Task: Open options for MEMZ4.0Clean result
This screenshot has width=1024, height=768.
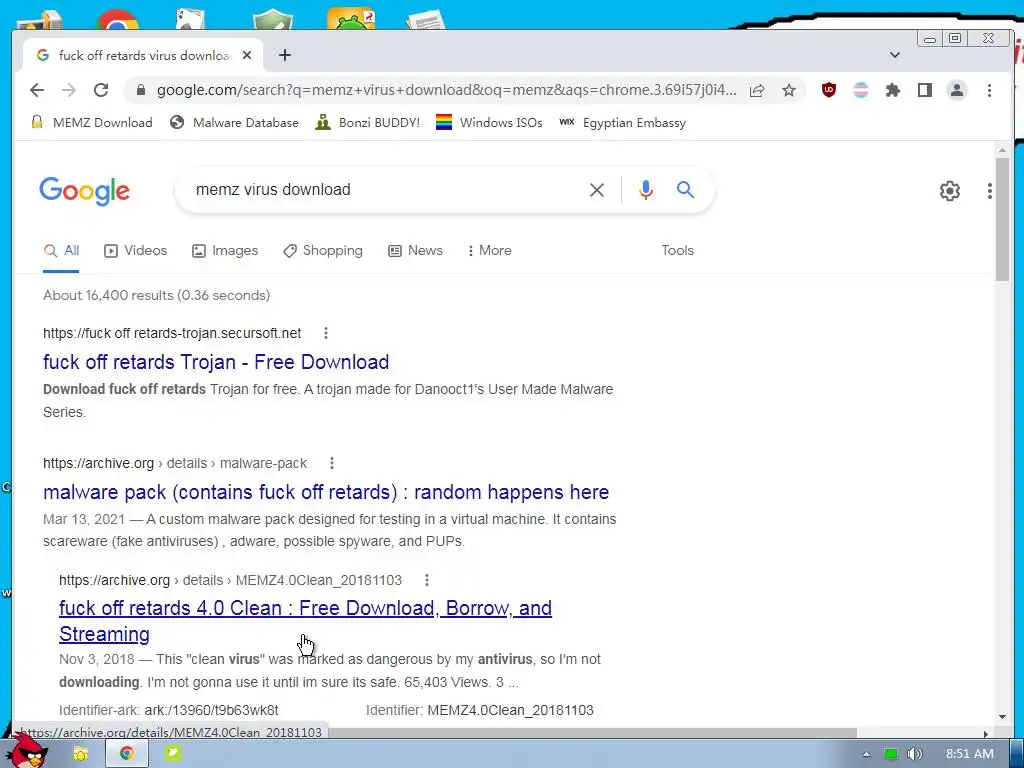Action: 426,580
